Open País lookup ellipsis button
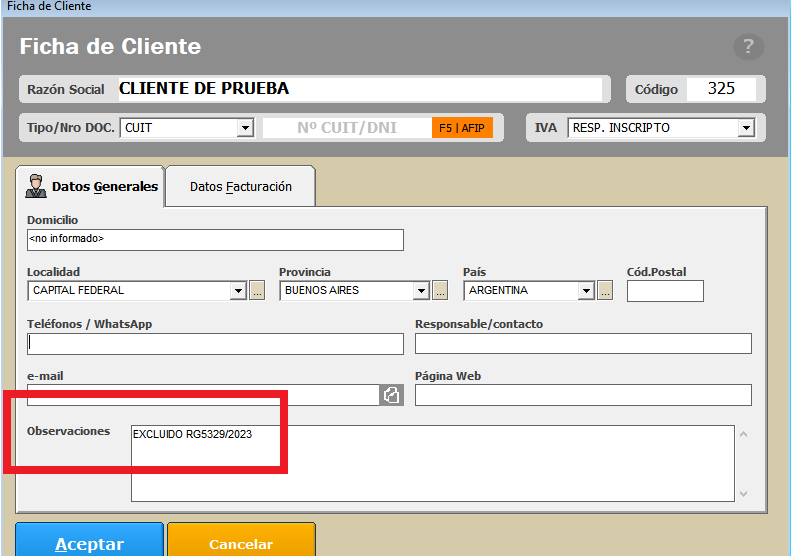Screen dimensions: 791x556 point(605,291)
